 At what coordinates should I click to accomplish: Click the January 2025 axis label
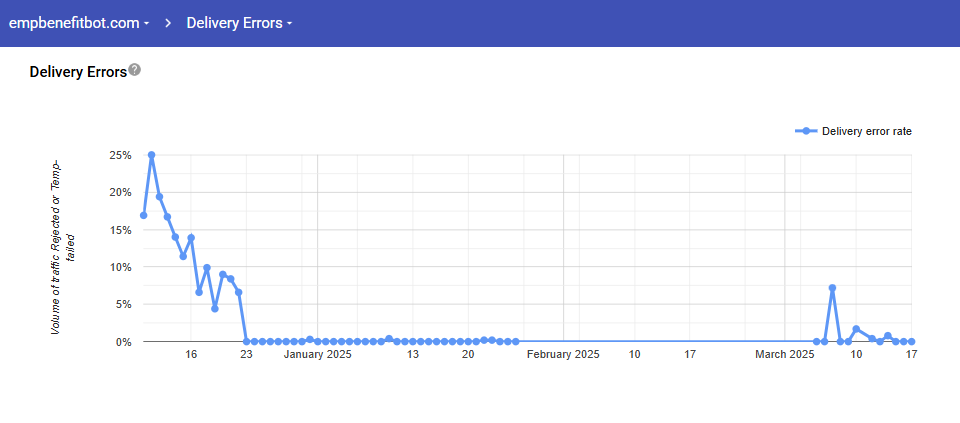(317, 354)
